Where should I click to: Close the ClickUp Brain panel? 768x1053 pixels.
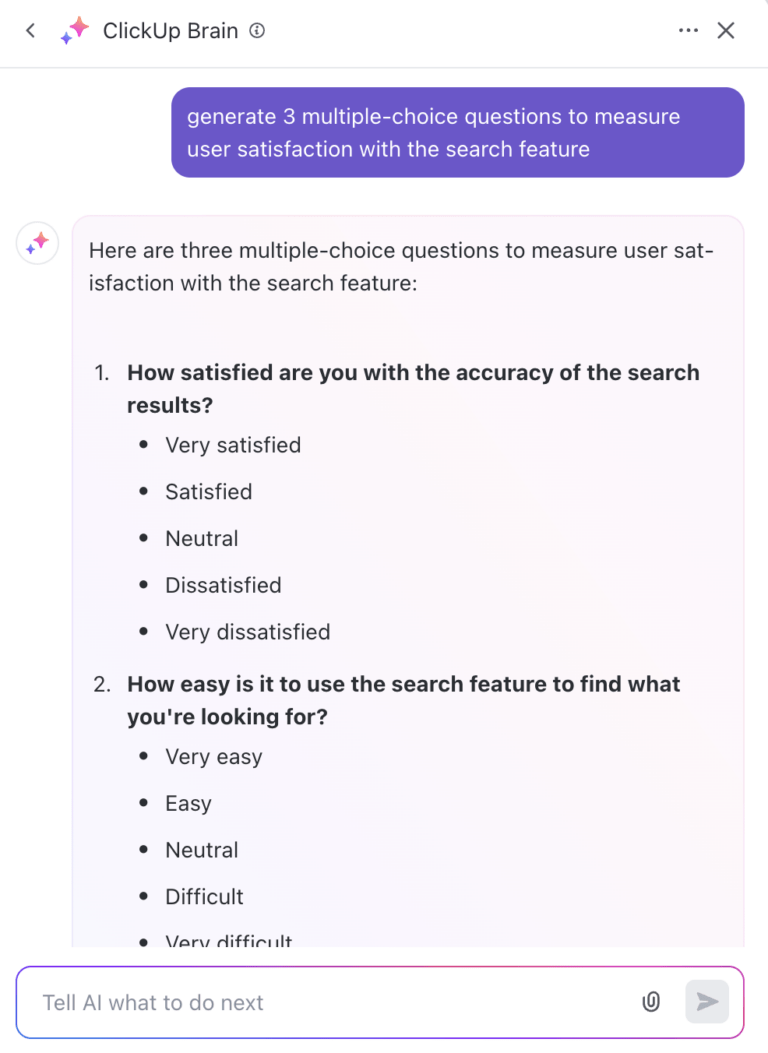[x=726, y=31]
